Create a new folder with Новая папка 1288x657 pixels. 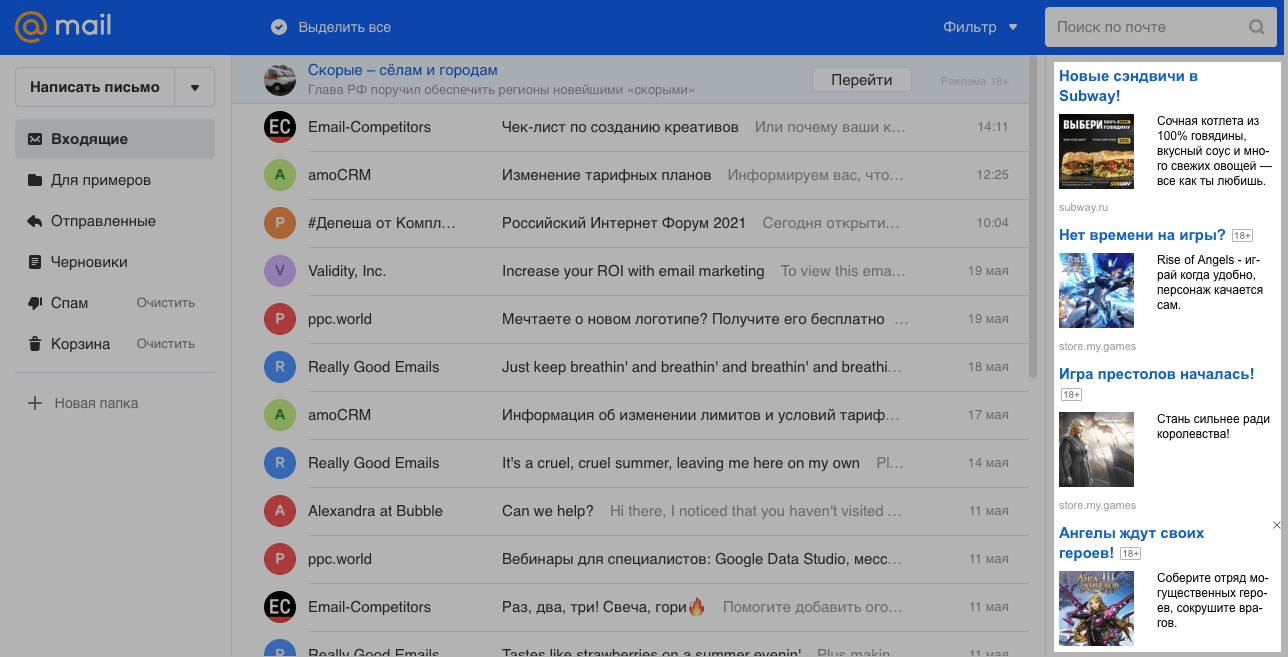(96, 403)
